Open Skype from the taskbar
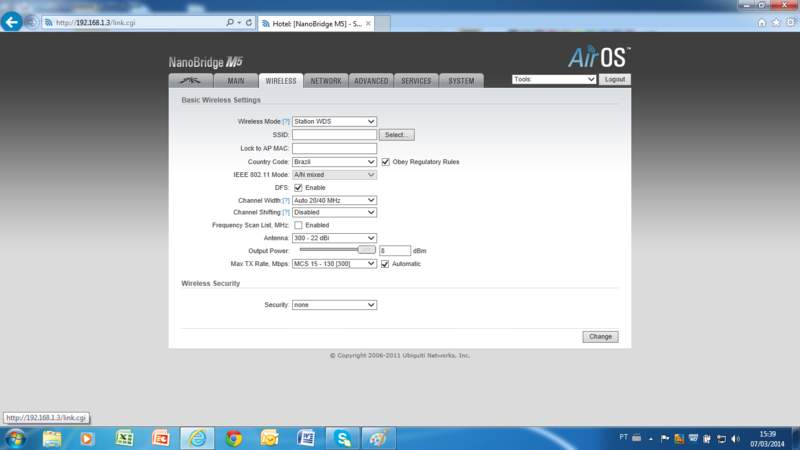The width and height of the screenshot is (800, 450). pos(342,438)
